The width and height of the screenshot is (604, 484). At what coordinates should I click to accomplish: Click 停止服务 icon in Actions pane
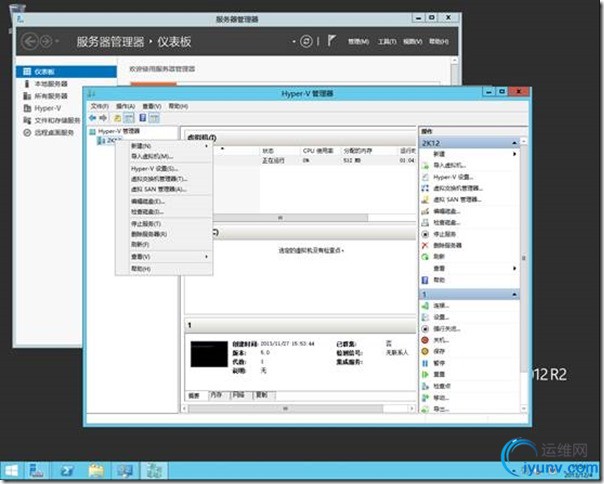tap(425, 234)
